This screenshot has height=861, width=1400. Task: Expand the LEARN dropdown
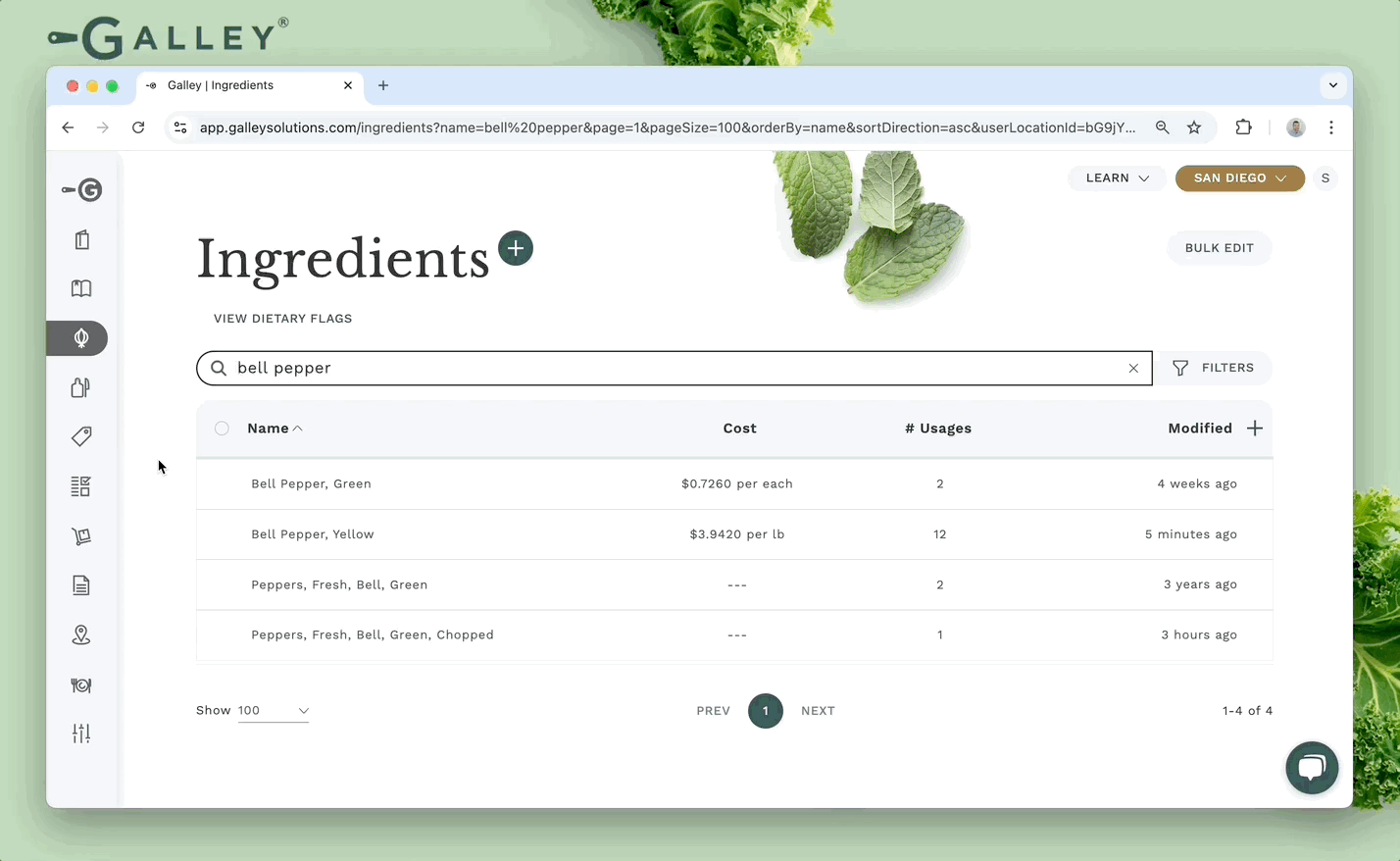pyautogui.click(x=1117, y=178)
